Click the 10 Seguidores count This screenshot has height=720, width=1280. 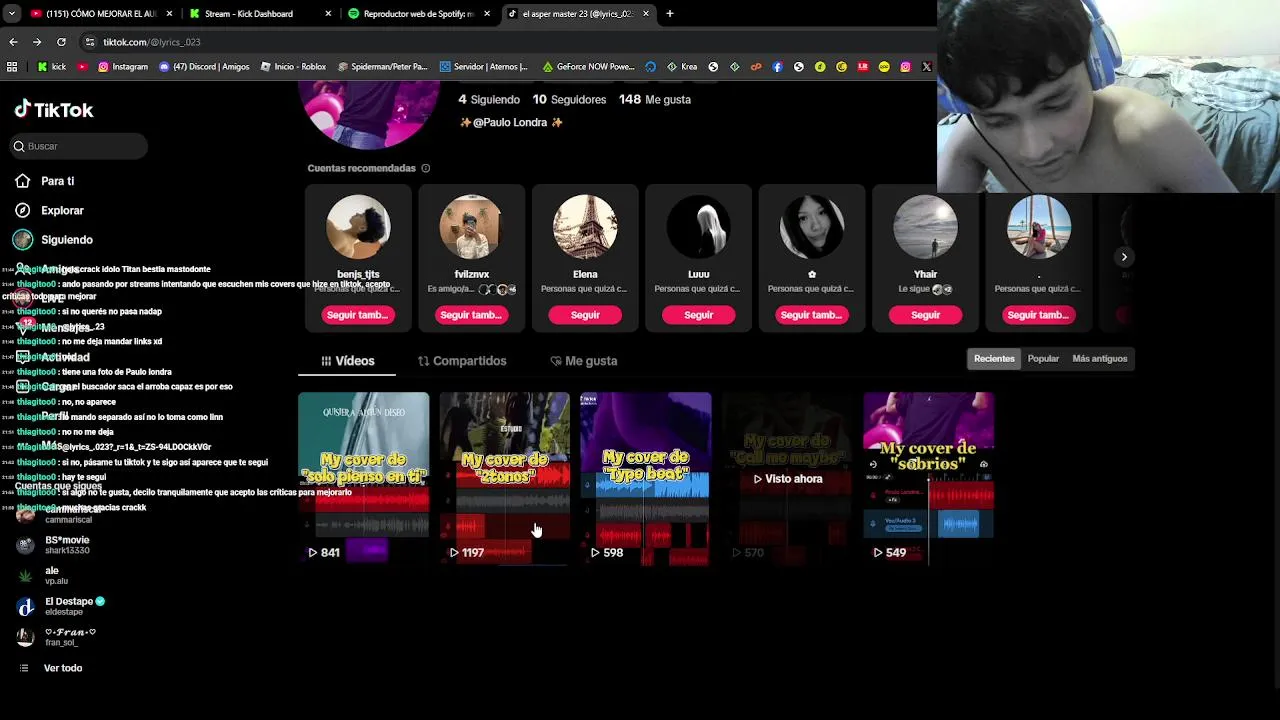coord(569,100)
